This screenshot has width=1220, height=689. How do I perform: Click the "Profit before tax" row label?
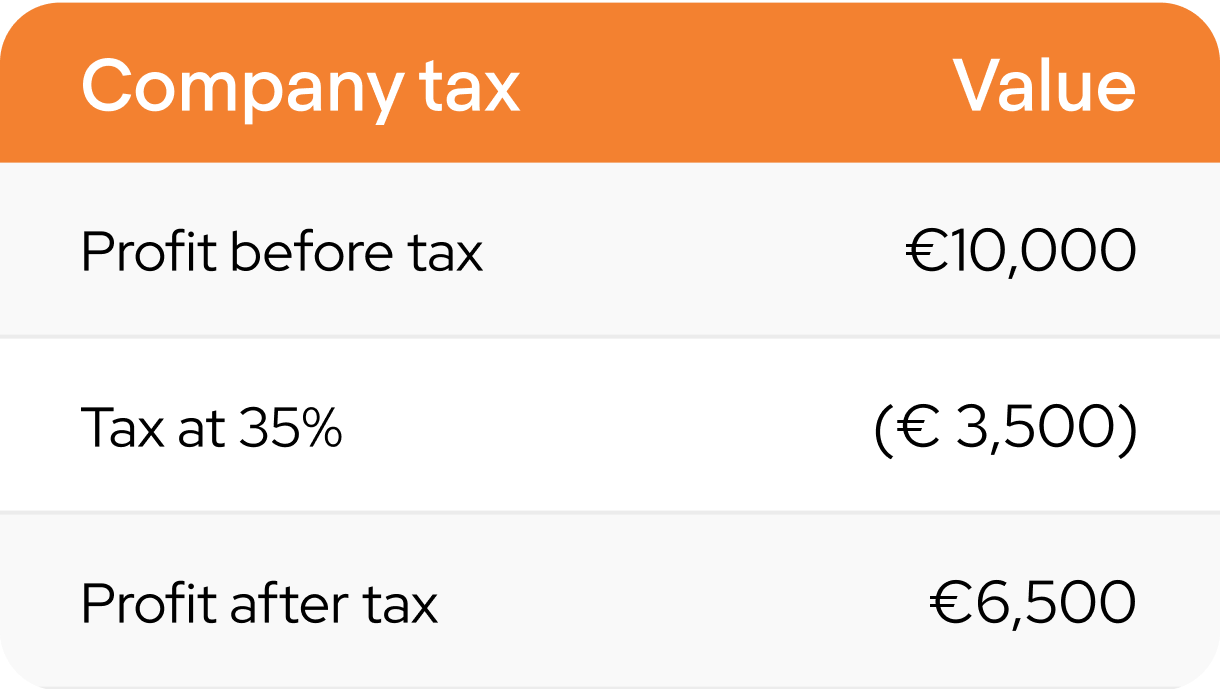(281, 252)
